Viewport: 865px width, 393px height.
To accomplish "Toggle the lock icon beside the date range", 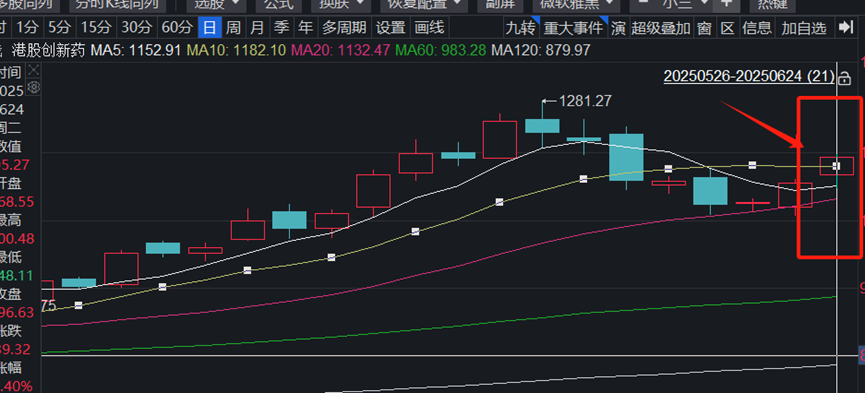I will point(844,78).
